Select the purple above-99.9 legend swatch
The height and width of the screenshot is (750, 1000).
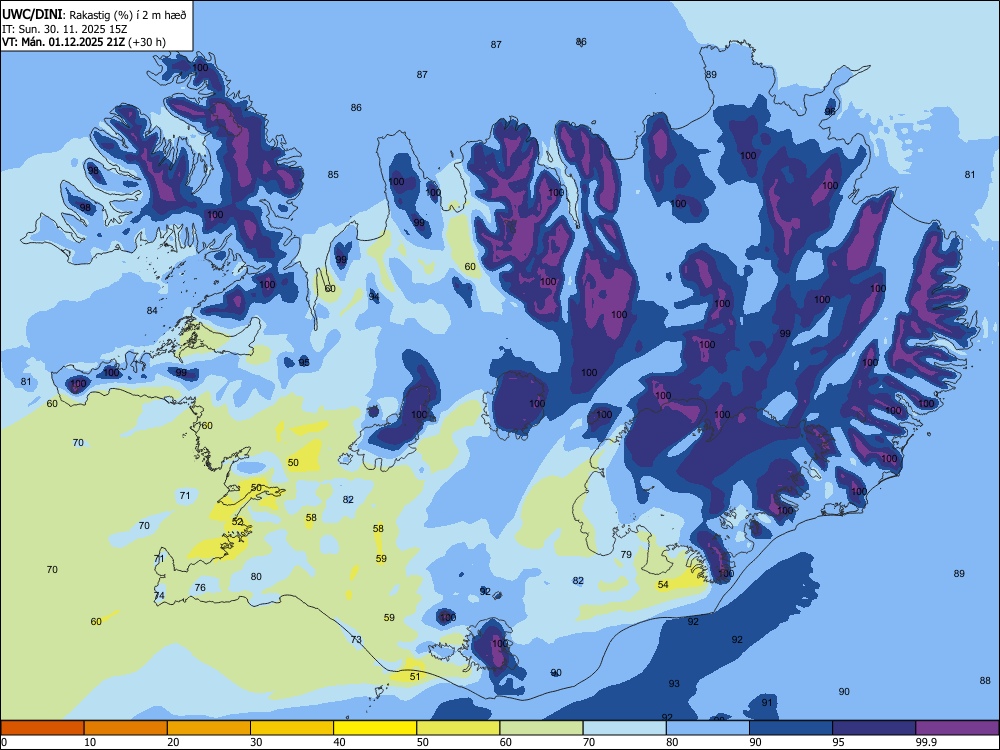tap(957, 728)
